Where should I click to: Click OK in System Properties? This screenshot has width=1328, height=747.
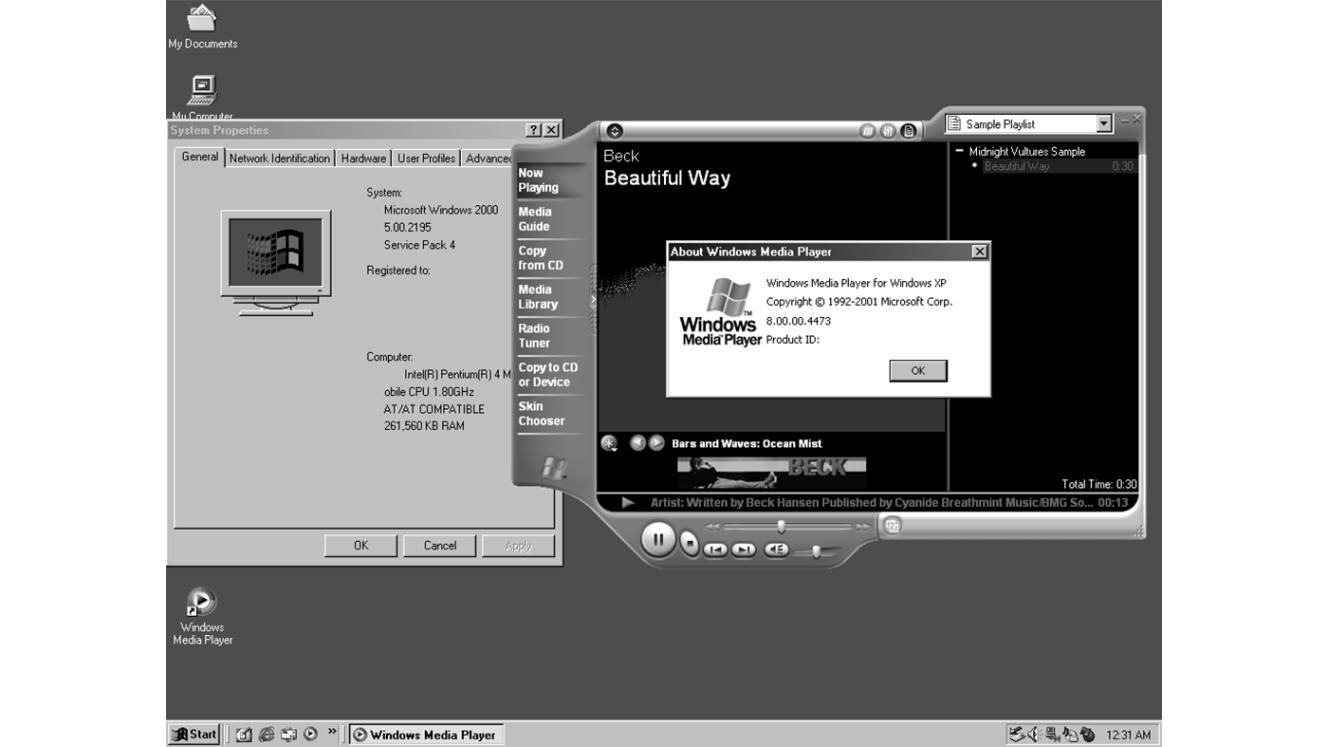click(x=361, y=546)
